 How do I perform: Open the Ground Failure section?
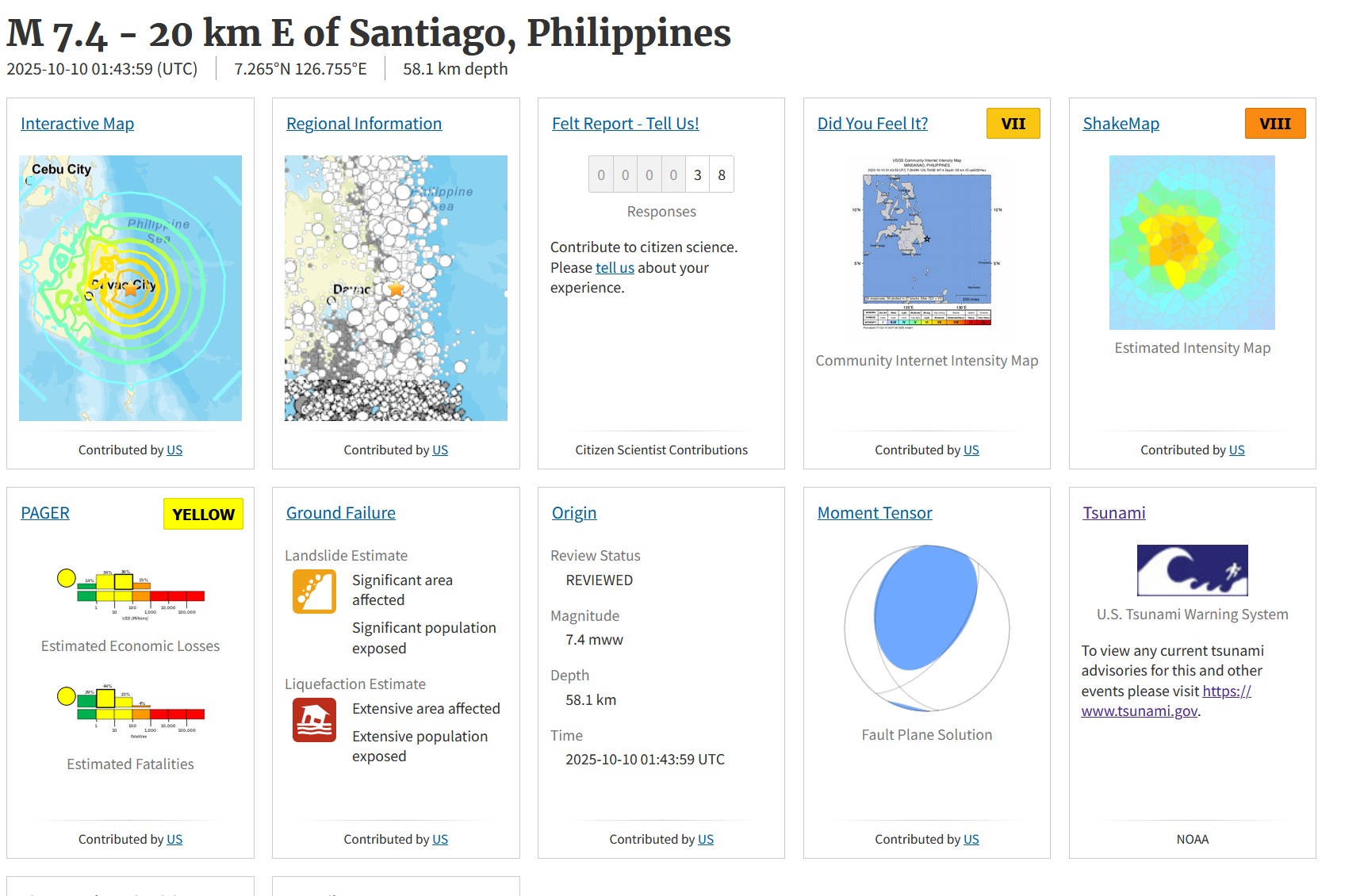point(340,513)
